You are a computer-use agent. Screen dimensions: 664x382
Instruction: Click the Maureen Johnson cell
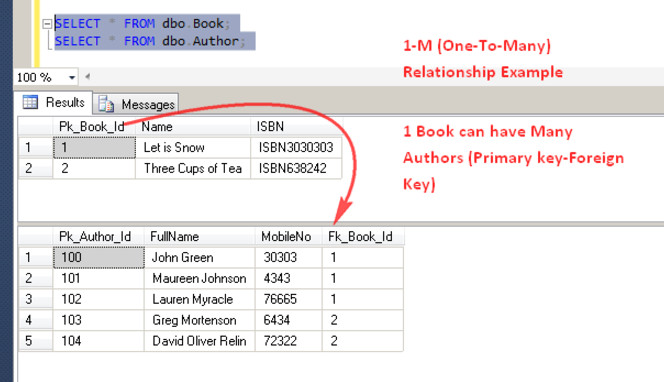pyautogui.click(x=199, y=278)
